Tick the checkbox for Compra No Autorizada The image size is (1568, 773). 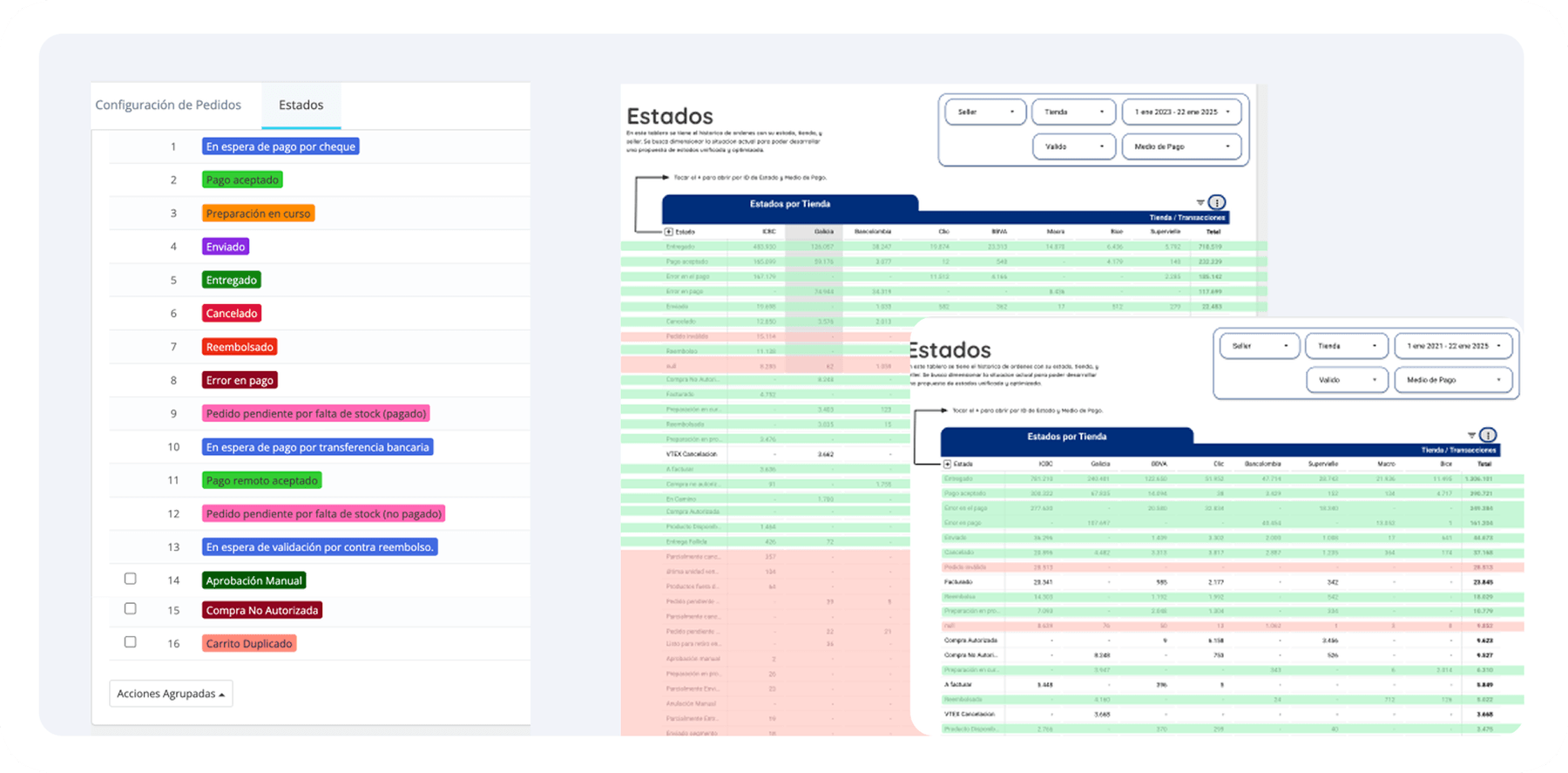[x=130, y=608]
